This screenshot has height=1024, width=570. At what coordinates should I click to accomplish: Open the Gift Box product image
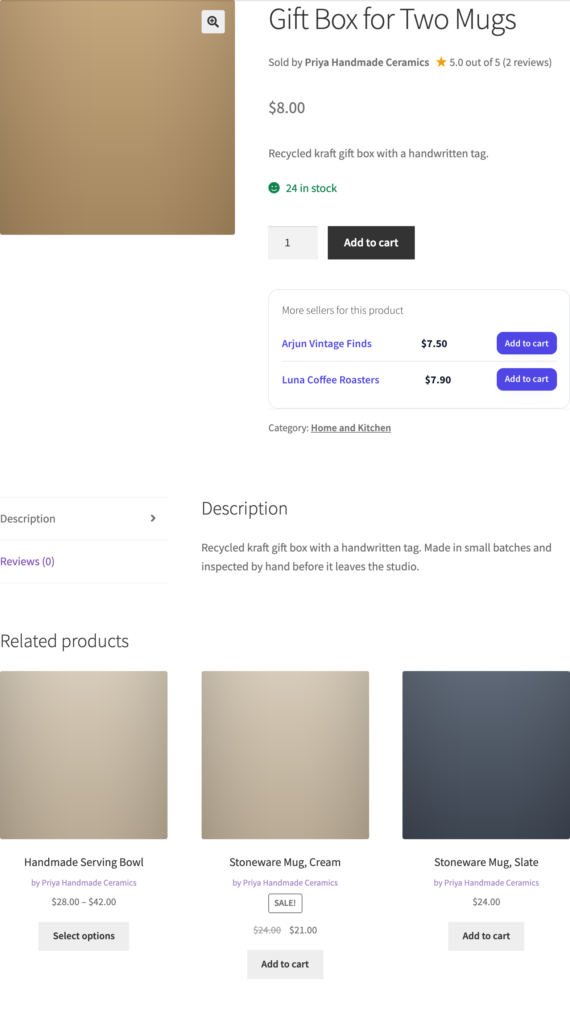[x=118, y=118]
